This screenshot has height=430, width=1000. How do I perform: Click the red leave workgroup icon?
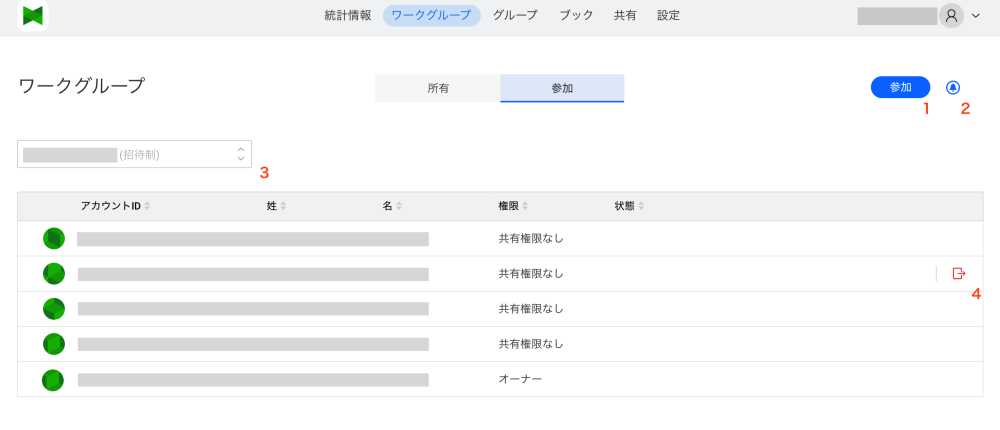(959, 273)
